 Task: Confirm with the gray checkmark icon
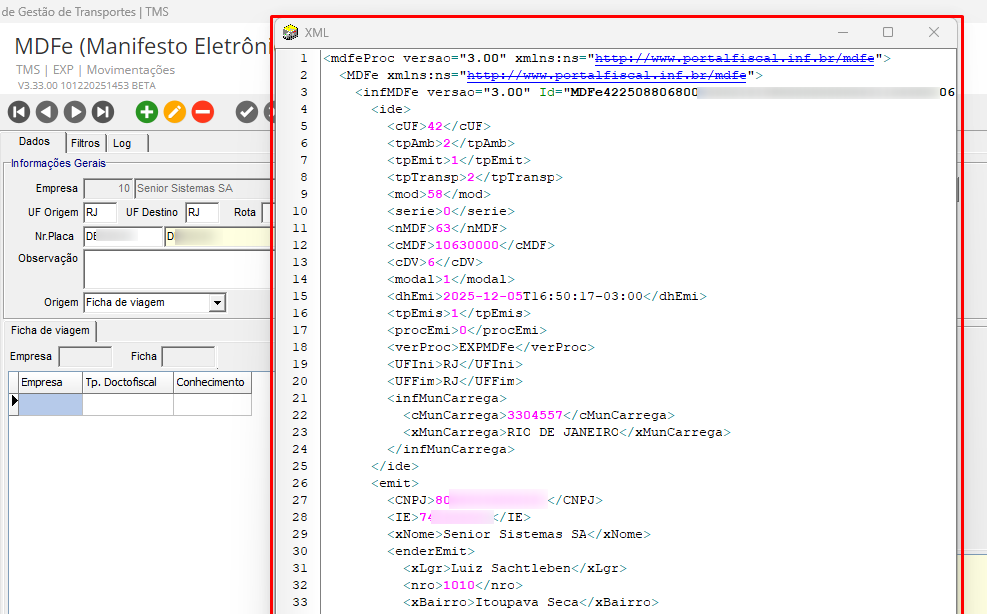coord(247,112)
